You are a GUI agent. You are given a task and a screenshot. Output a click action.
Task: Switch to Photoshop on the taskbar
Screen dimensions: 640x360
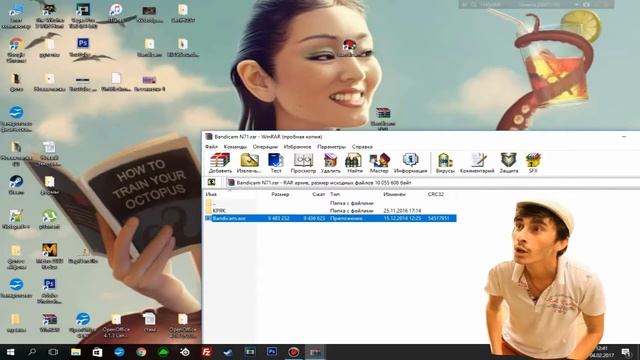point(272,352)
